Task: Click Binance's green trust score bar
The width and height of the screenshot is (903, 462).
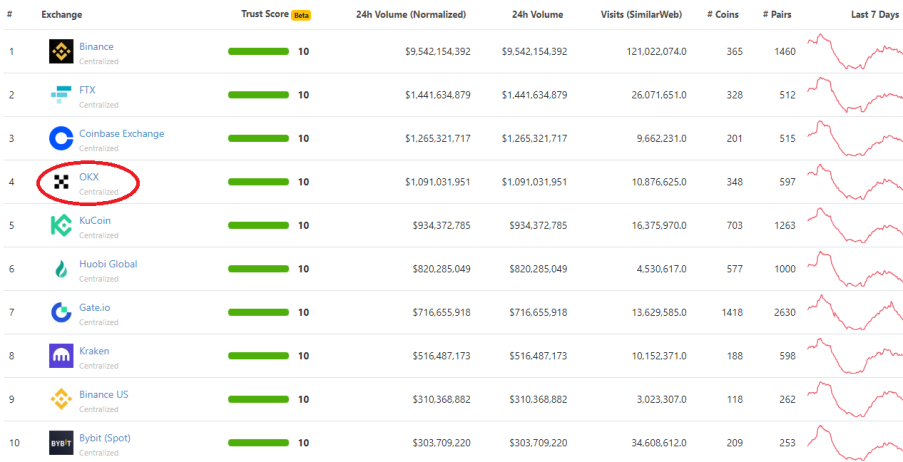Action: point(259,51)
